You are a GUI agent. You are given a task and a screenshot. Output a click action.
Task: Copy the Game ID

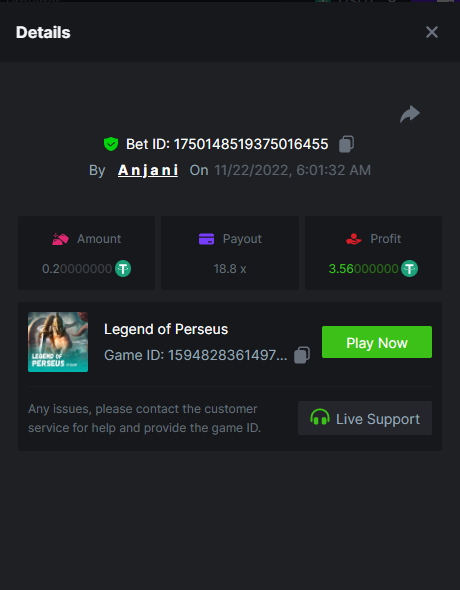pos(302,355)
